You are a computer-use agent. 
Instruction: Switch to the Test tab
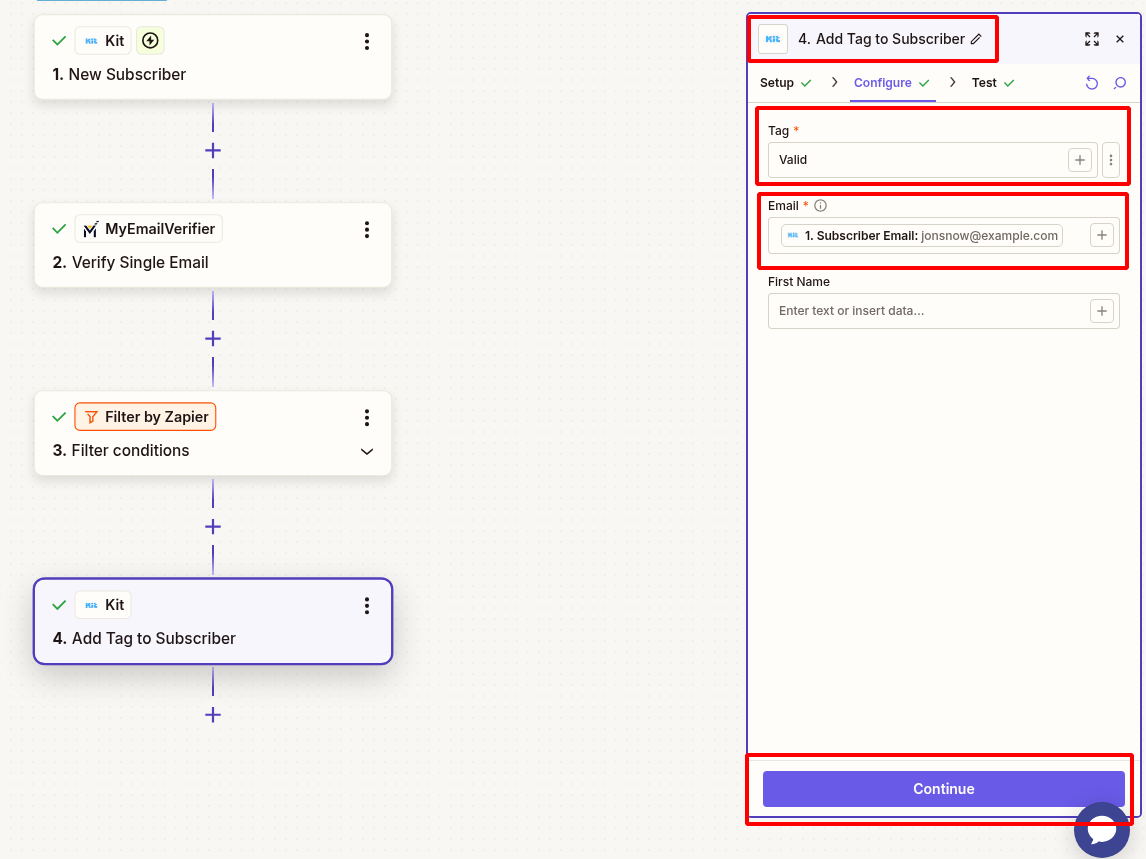pos(984,83)
